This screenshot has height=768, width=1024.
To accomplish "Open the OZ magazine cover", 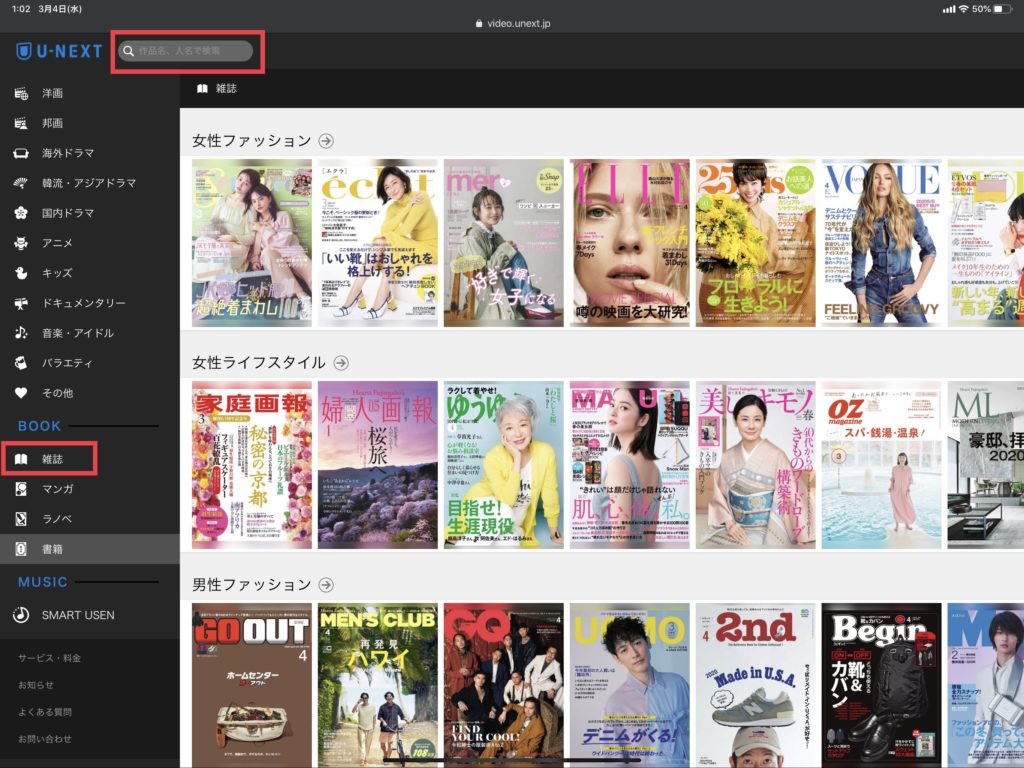I will (x=882, y=465).
